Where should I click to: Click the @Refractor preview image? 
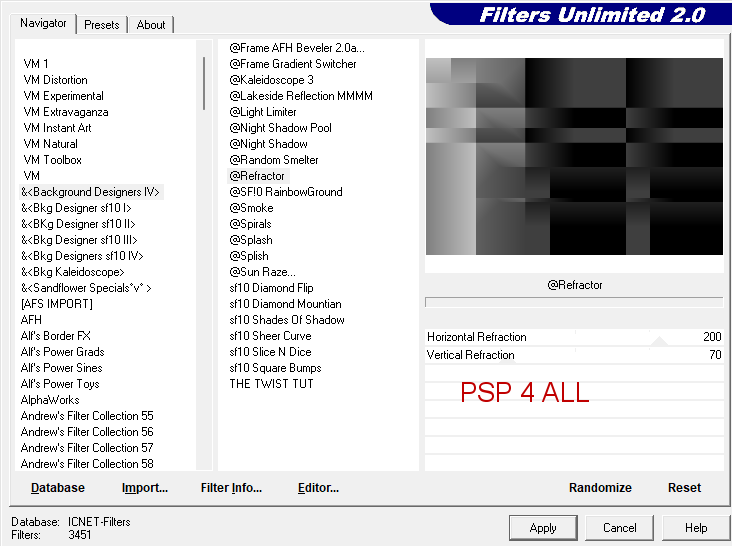tap(574, 156)
